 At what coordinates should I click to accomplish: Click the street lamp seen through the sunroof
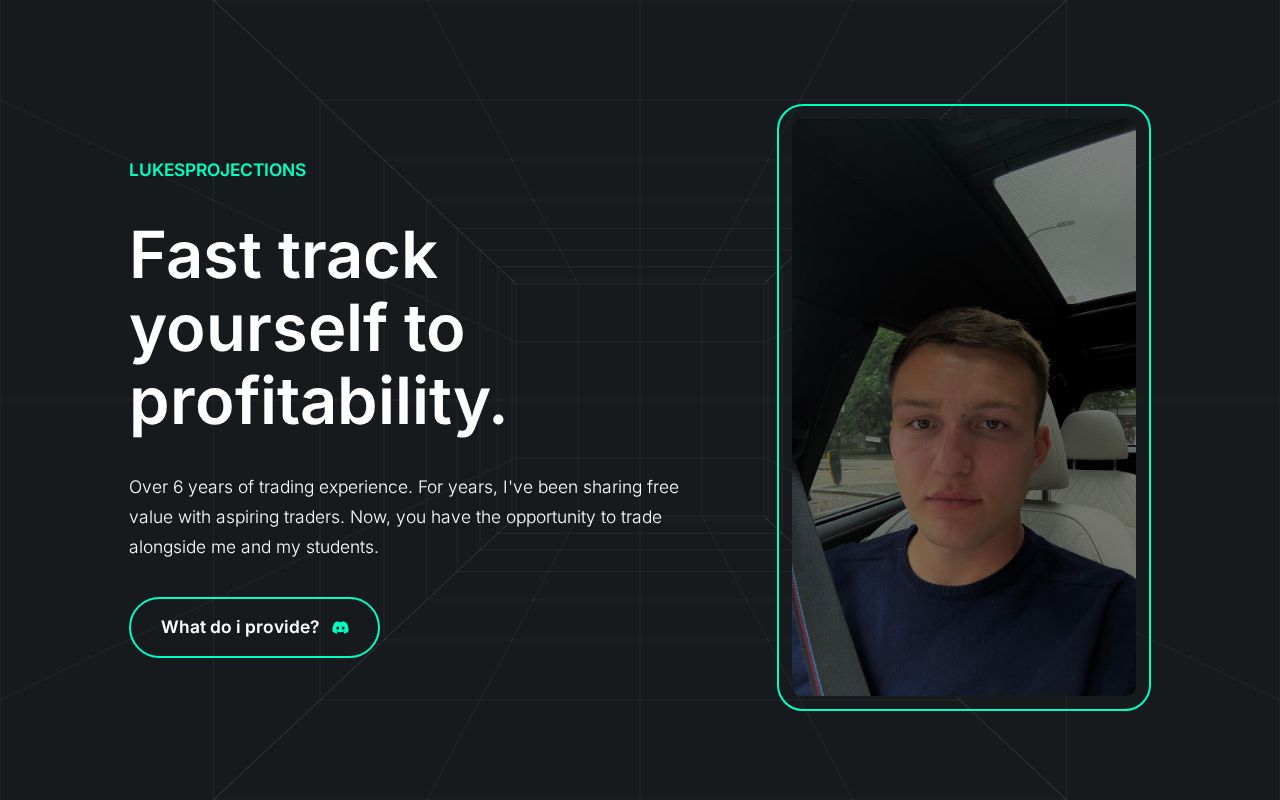[1050, 228]
